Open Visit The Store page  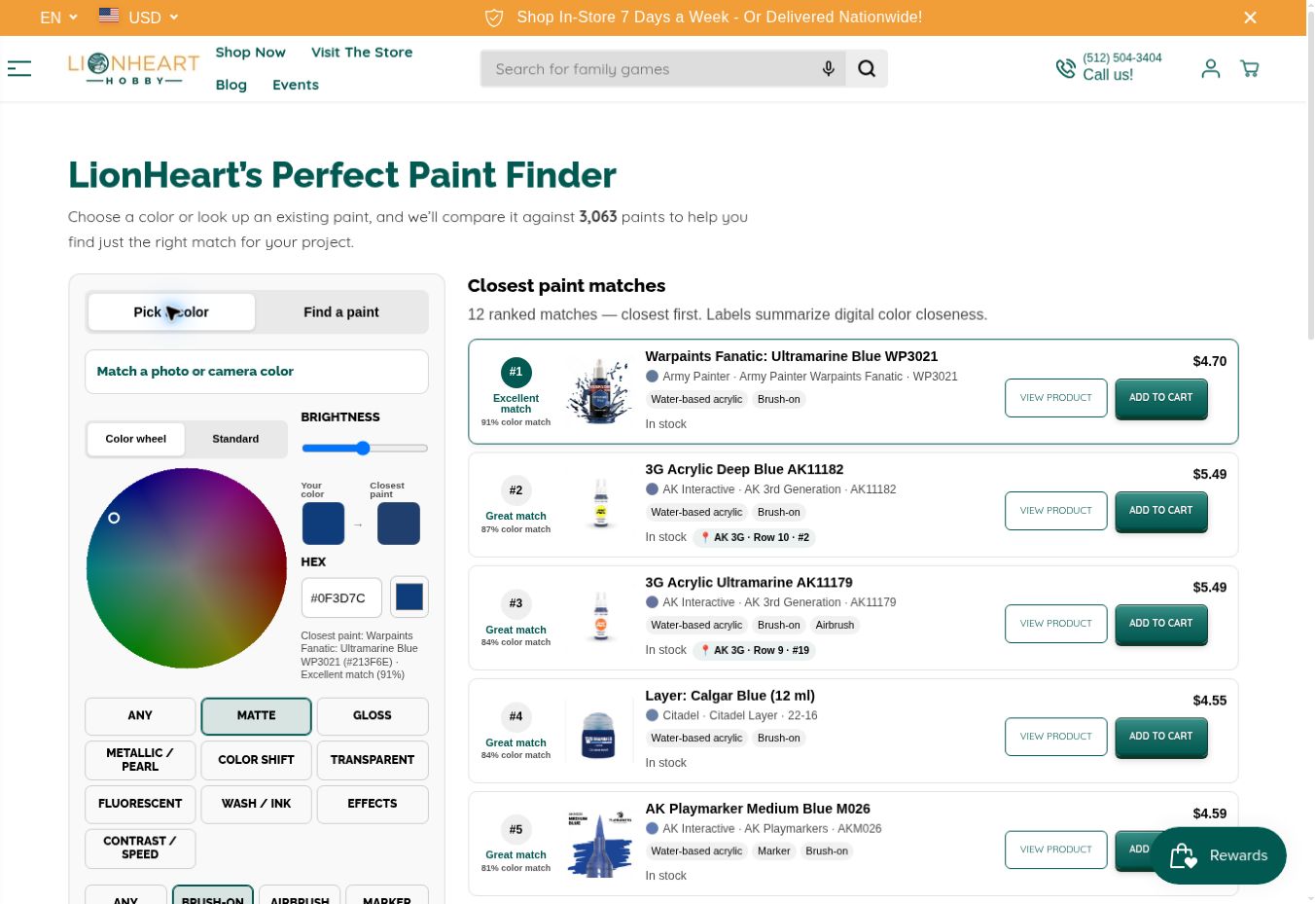point(362,53)
